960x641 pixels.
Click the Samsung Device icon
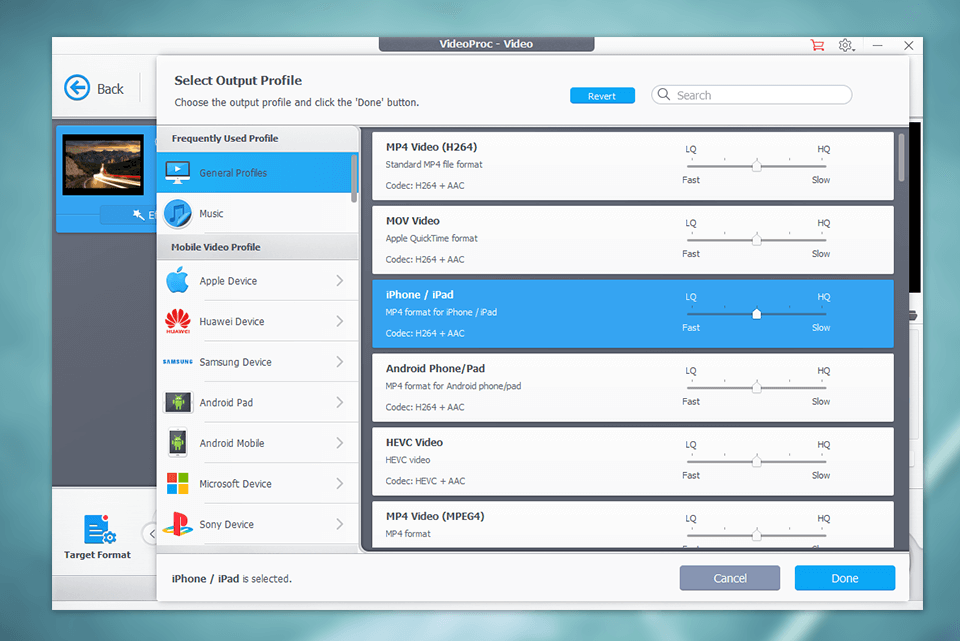tap(179, 361)
